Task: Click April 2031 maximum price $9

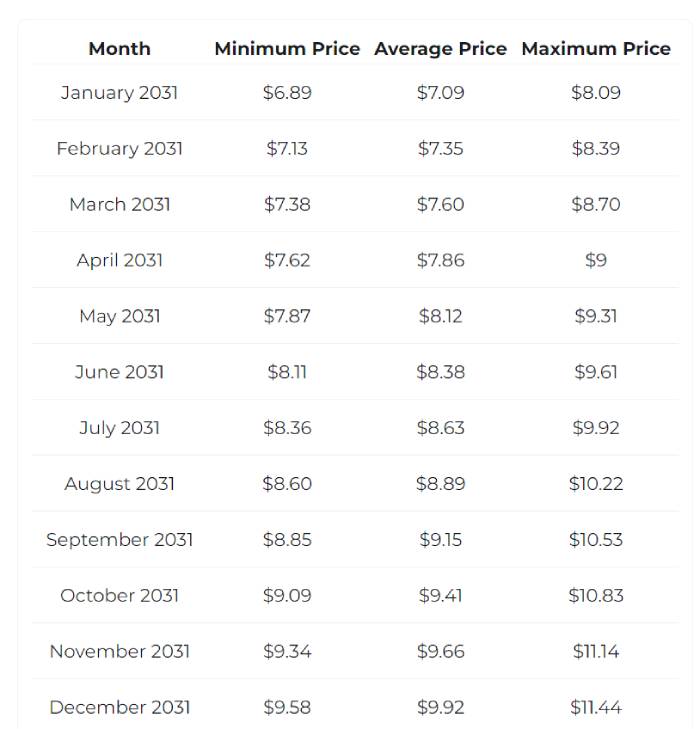Action: [x=596, y=261]
